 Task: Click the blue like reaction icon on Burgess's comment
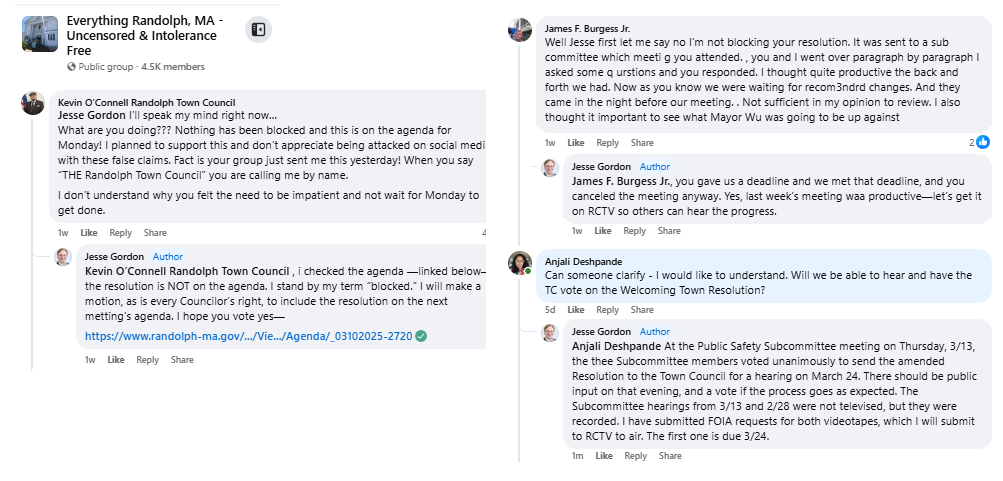983,142
